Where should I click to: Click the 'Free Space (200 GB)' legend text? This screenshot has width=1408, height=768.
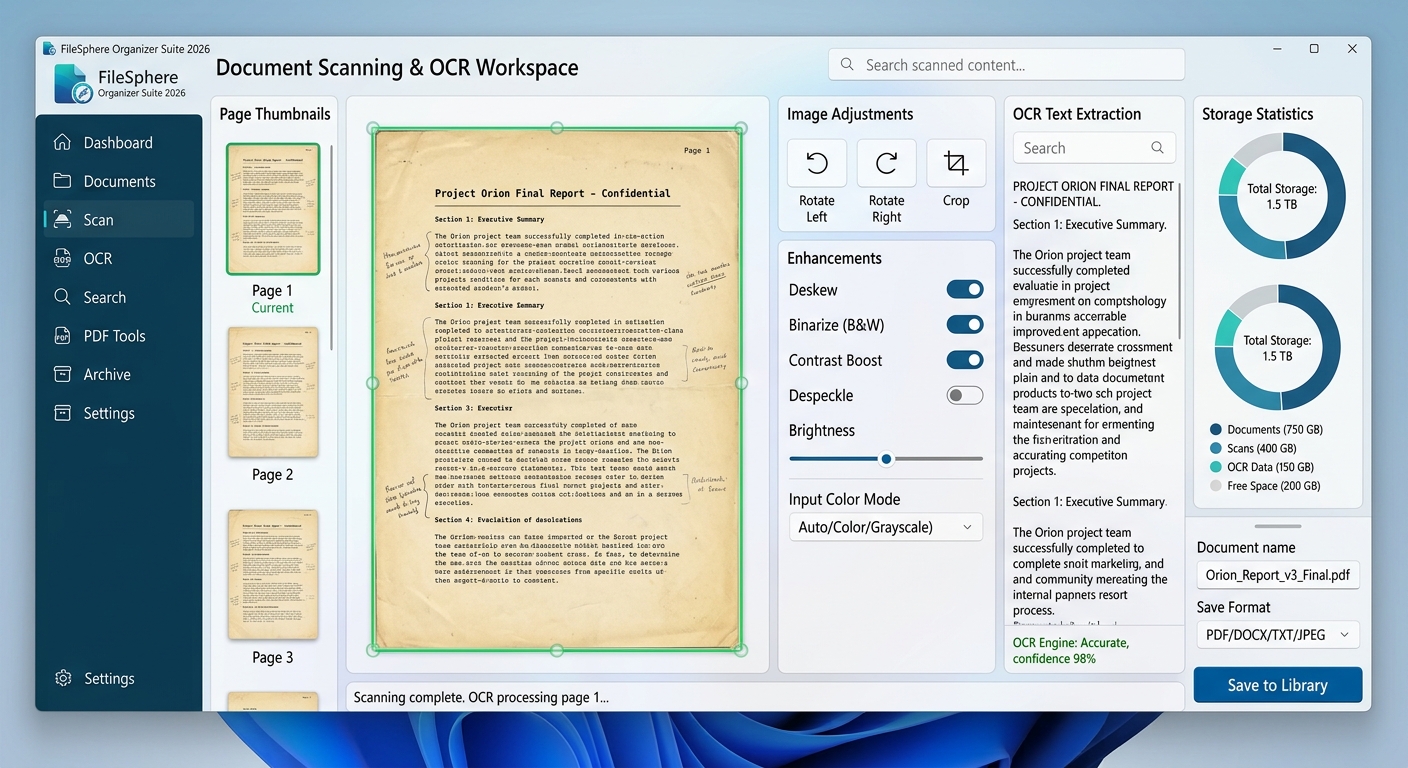1274,486
